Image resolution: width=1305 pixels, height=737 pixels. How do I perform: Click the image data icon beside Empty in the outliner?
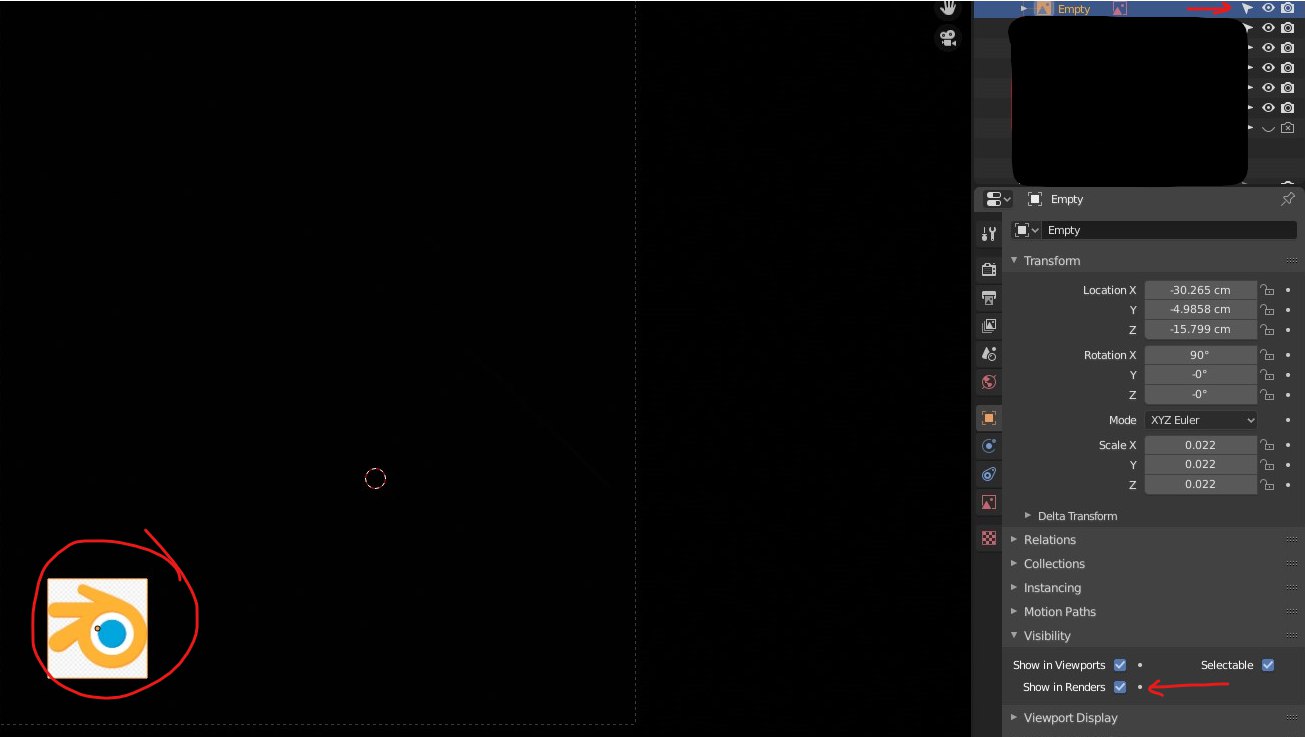(x=1119, y=8)
